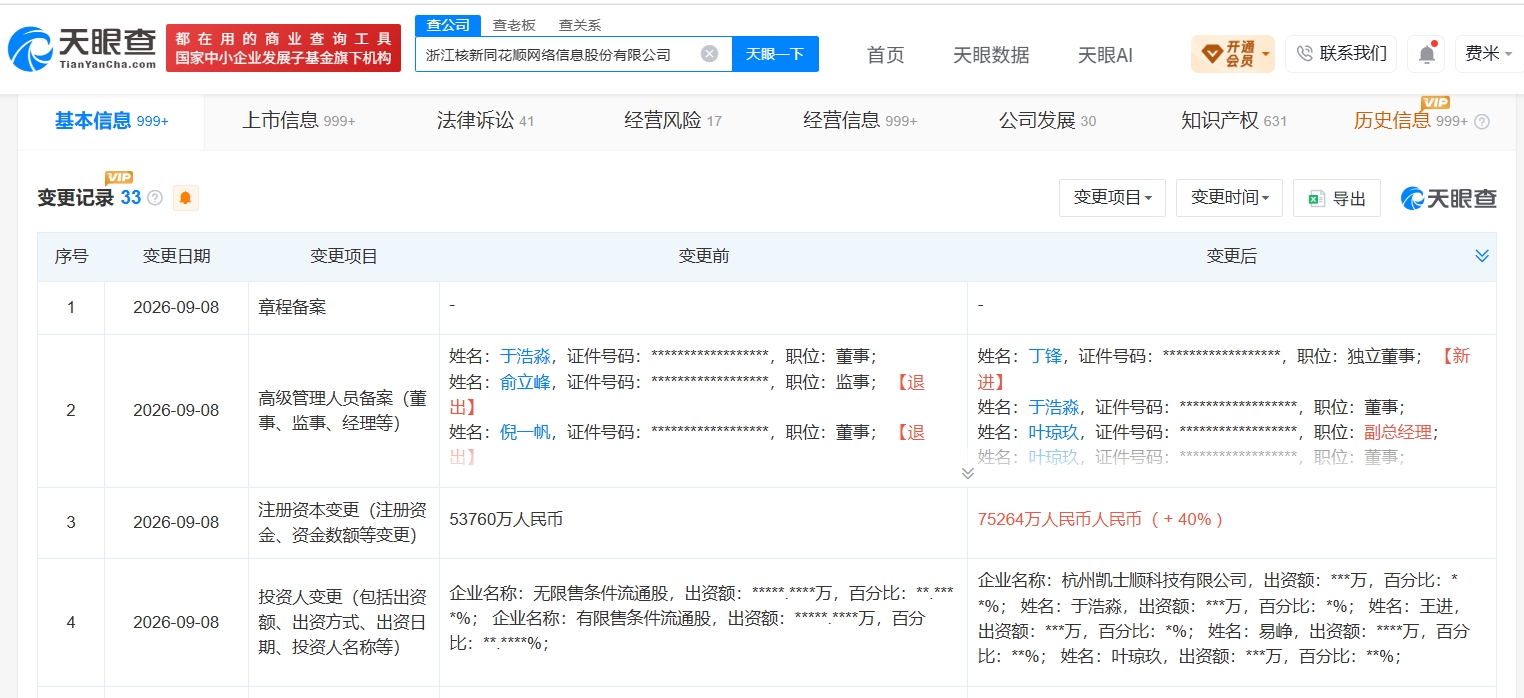Select the 基本信息 tab
This screenshot has height=698, width=1524.
(111, 121)
